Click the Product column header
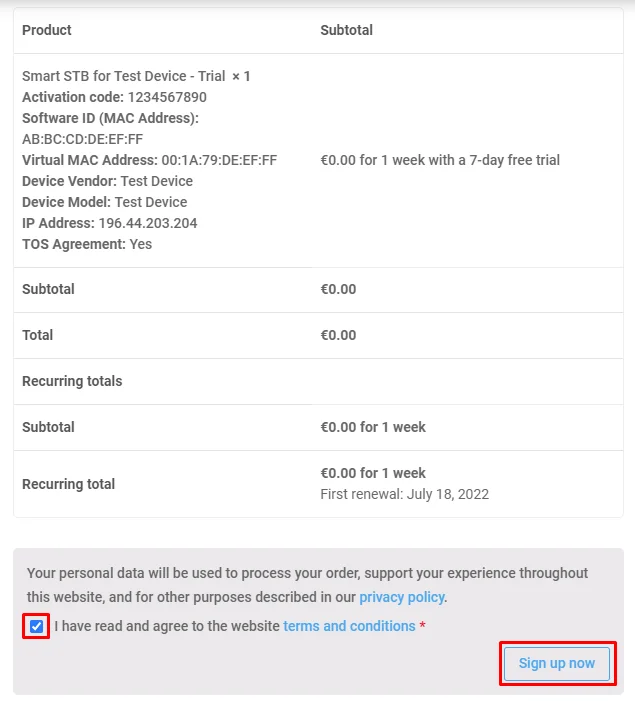The width and height of the screenshot is (635, 701). 47,30
